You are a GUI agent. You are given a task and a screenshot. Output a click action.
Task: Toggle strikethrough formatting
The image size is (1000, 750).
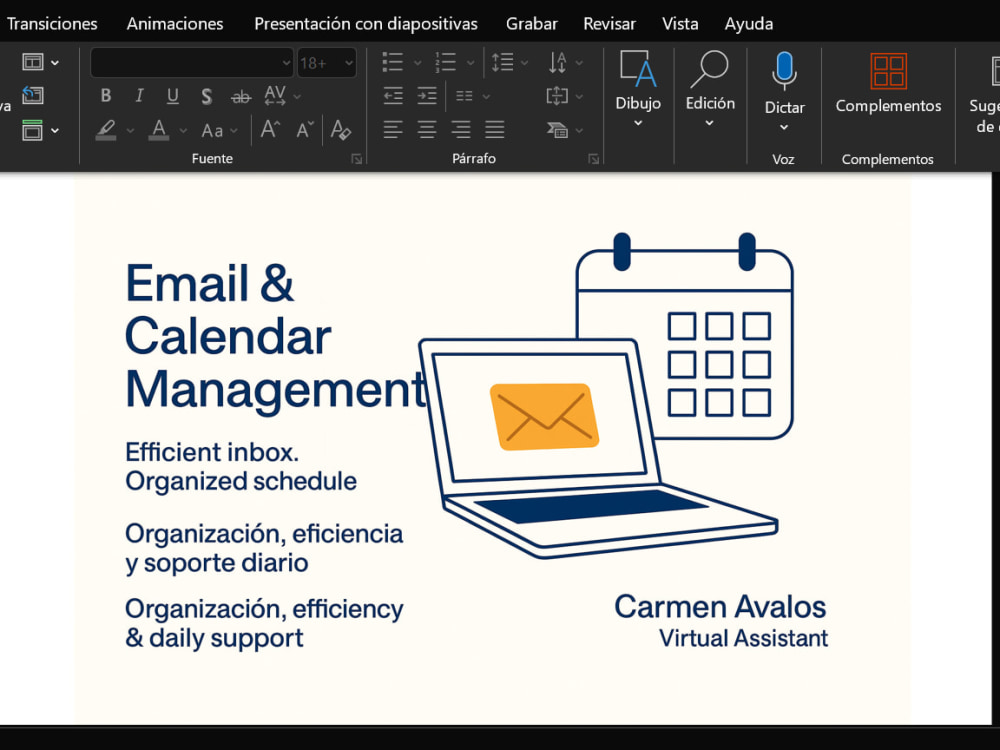point(240,97)
